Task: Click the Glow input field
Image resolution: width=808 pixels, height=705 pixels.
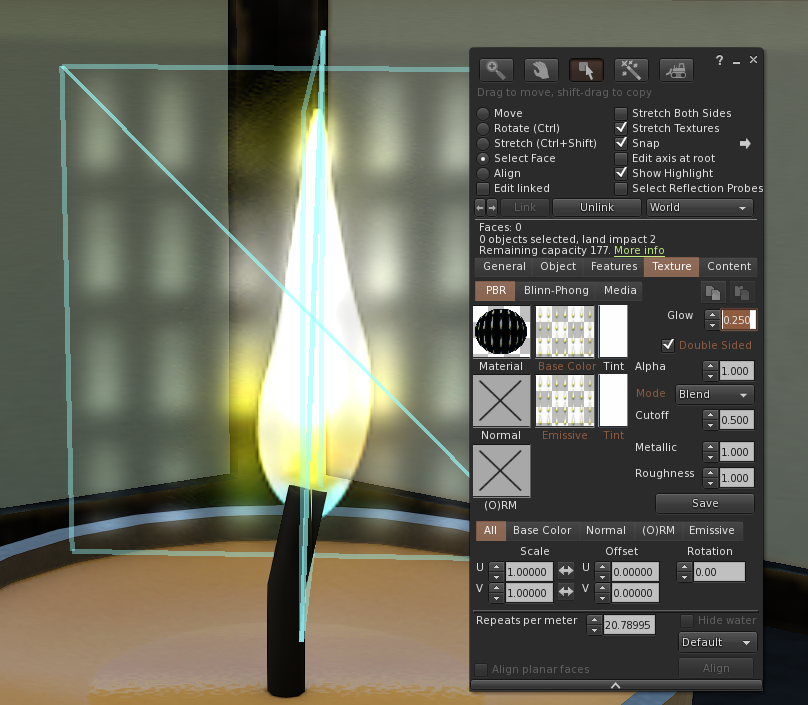Action: coord(738,320)
